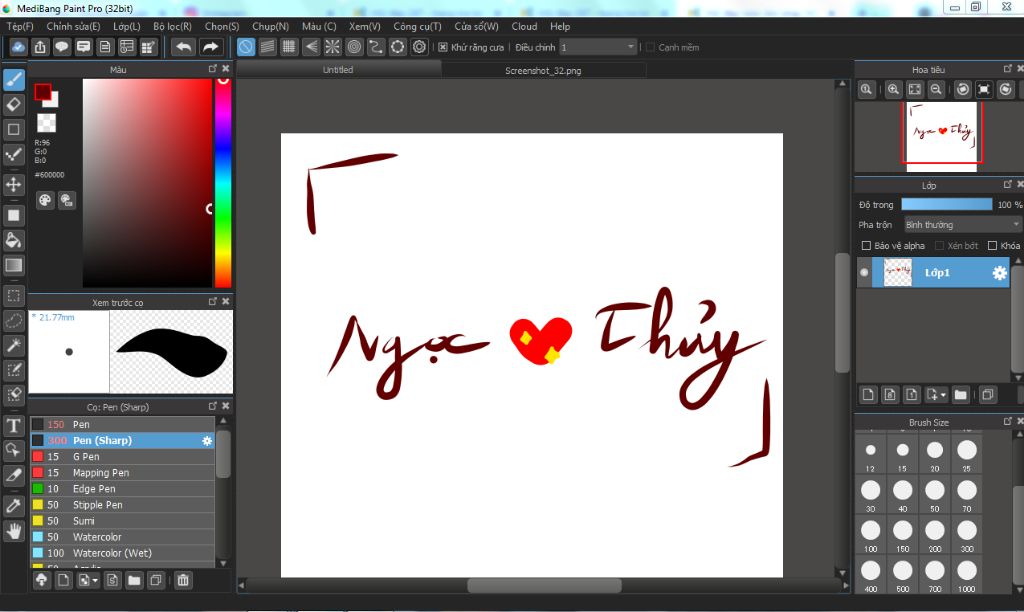1024x612 pixels.
Task: Click the rainbow hue slider
Action: [x=223, y=183]
